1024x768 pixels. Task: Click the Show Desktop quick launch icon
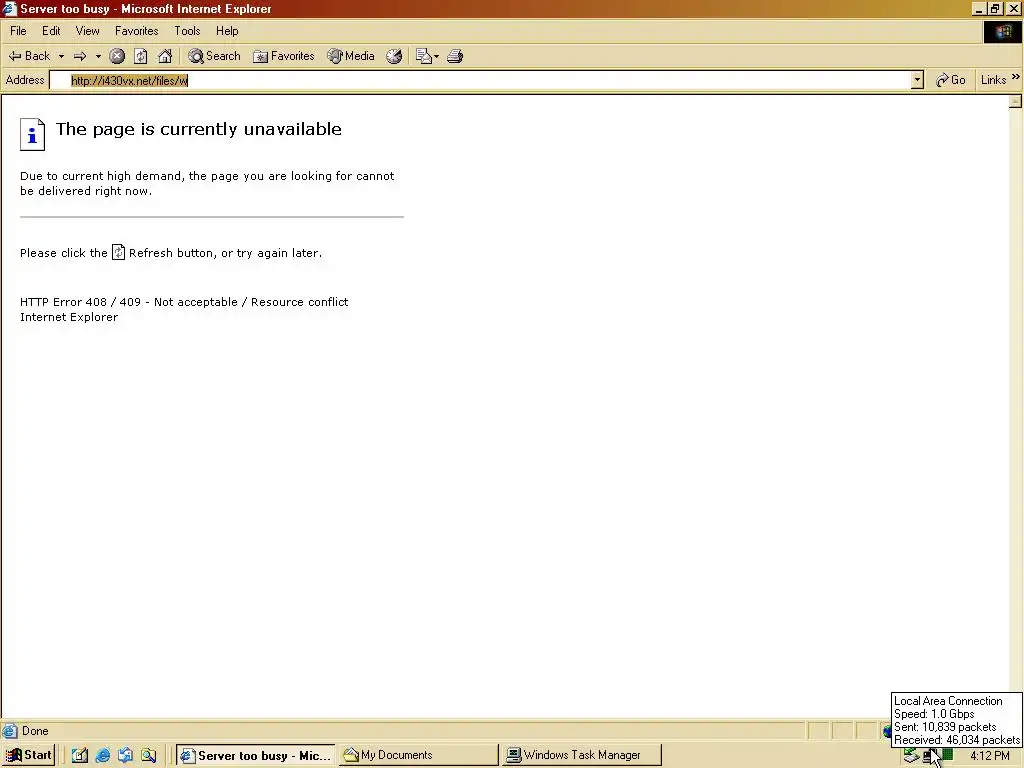(80, 756)
